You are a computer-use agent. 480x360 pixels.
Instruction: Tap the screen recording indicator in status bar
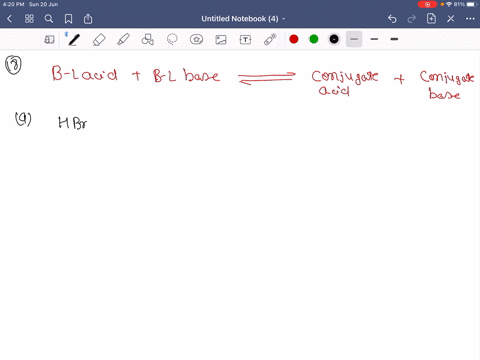(x=427, y=4)
